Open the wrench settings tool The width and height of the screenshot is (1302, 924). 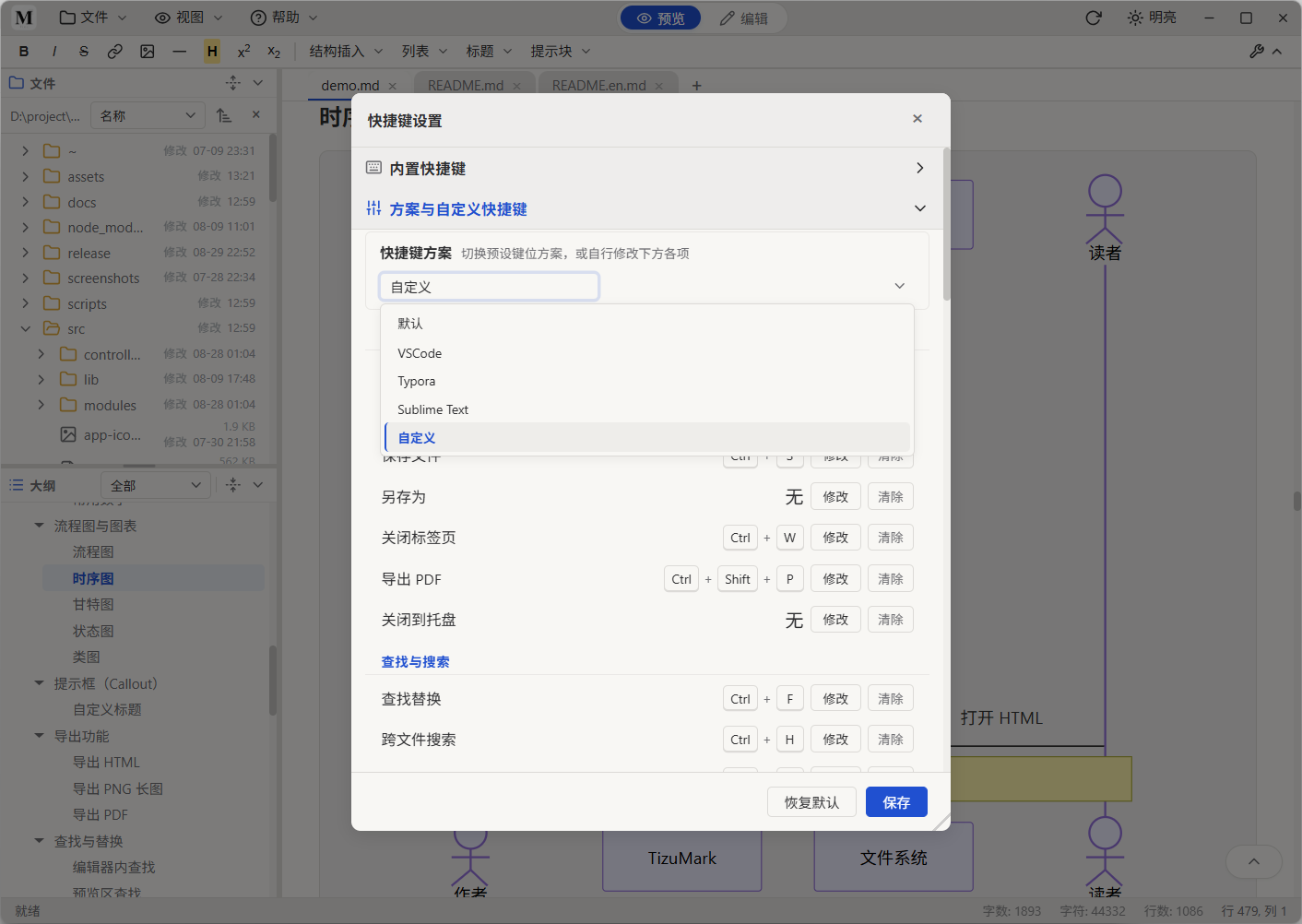coord(1257,52)
